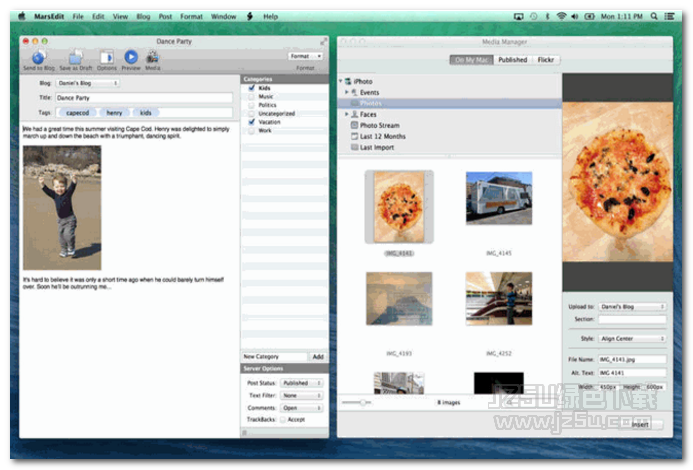Open the Text Filter dropdown

301,395
